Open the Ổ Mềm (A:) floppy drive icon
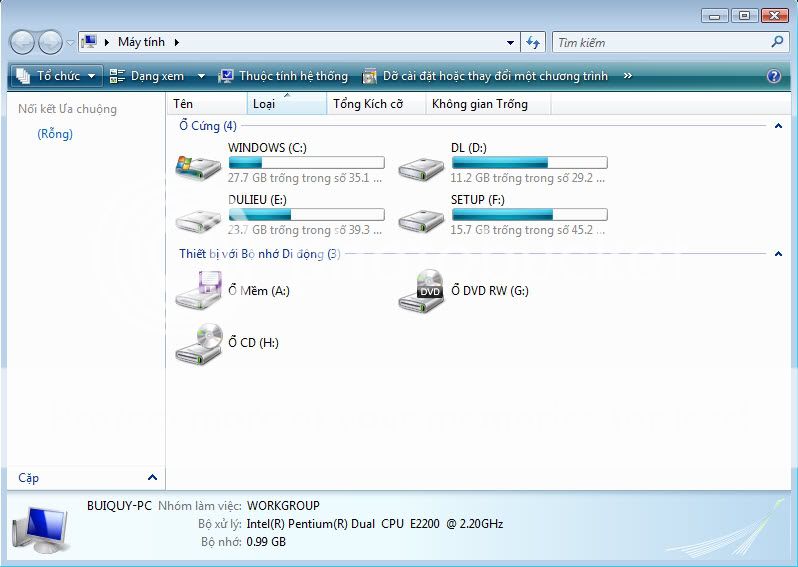Image resolution: width=798 pixels, height=567 pixels. (198, 291)
